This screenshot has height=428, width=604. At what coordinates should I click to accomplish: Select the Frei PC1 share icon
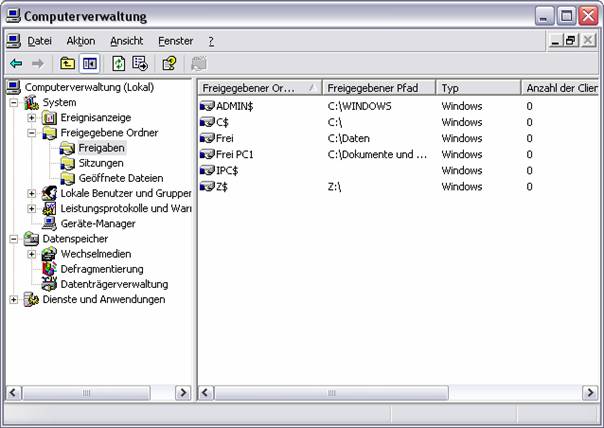(x=207, y=154)
